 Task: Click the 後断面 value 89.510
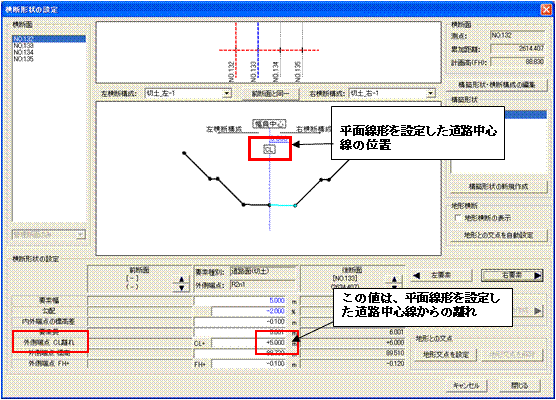395,353
